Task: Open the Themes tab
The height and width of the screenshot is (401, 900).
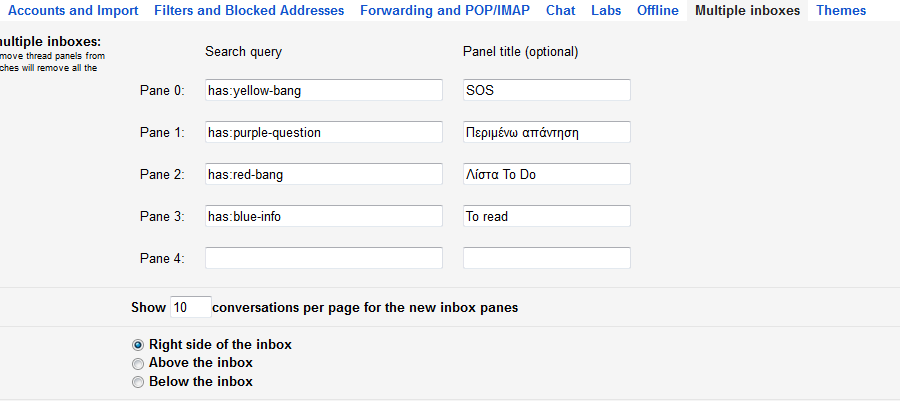Action: 841,11
